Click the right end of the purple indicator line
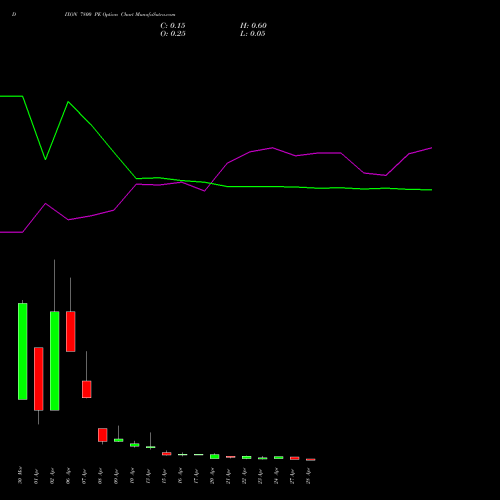500x500 pixels. coord(432,148)
